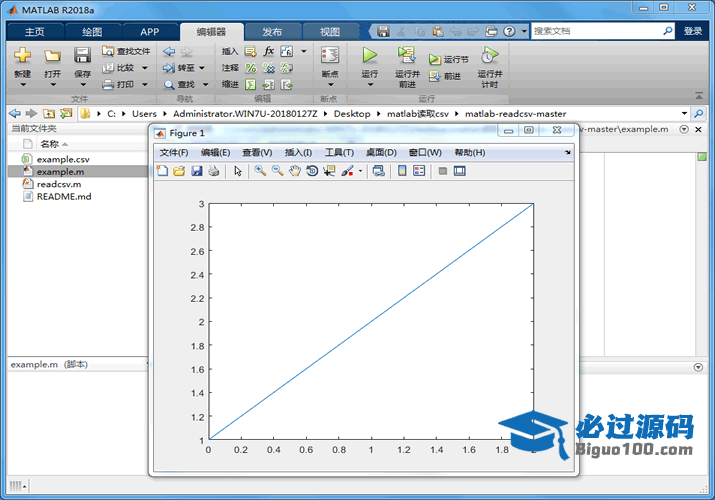Click the 运行节 (Run Section) button
This screenshot has height=500, width=715.
tap(449, 59)
